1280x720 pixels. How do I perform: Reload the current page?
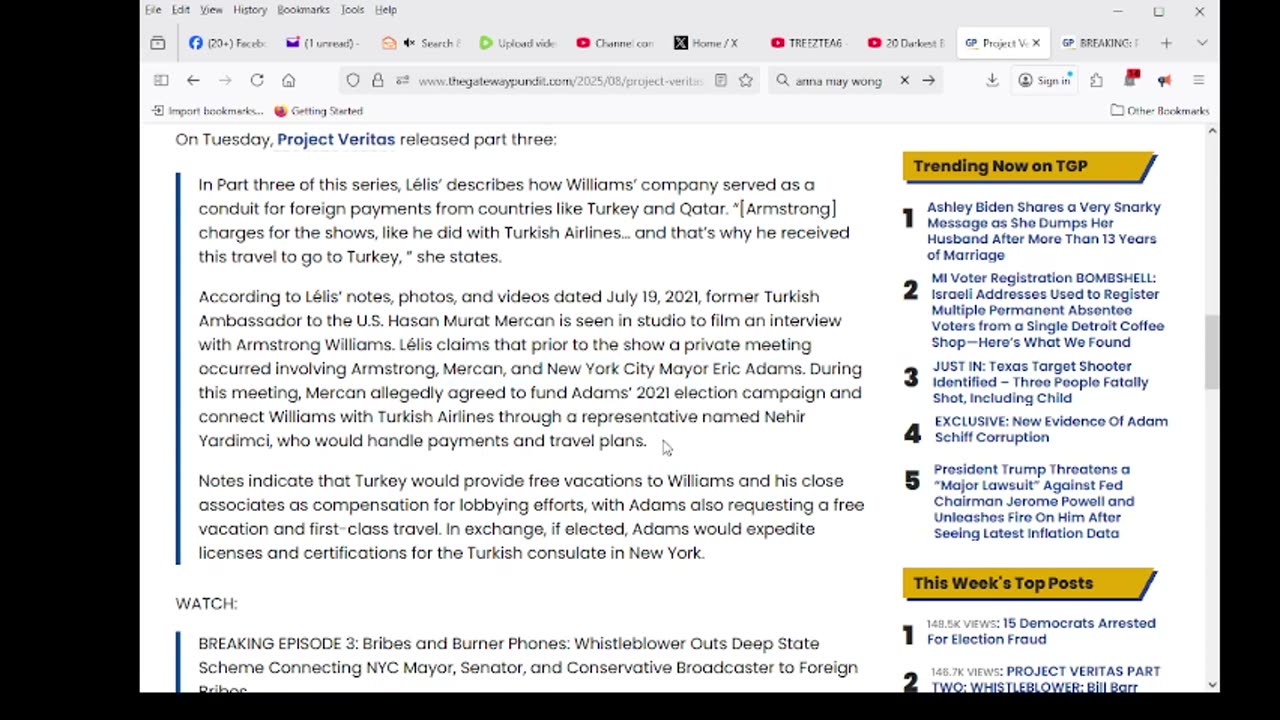pos(257,80)
